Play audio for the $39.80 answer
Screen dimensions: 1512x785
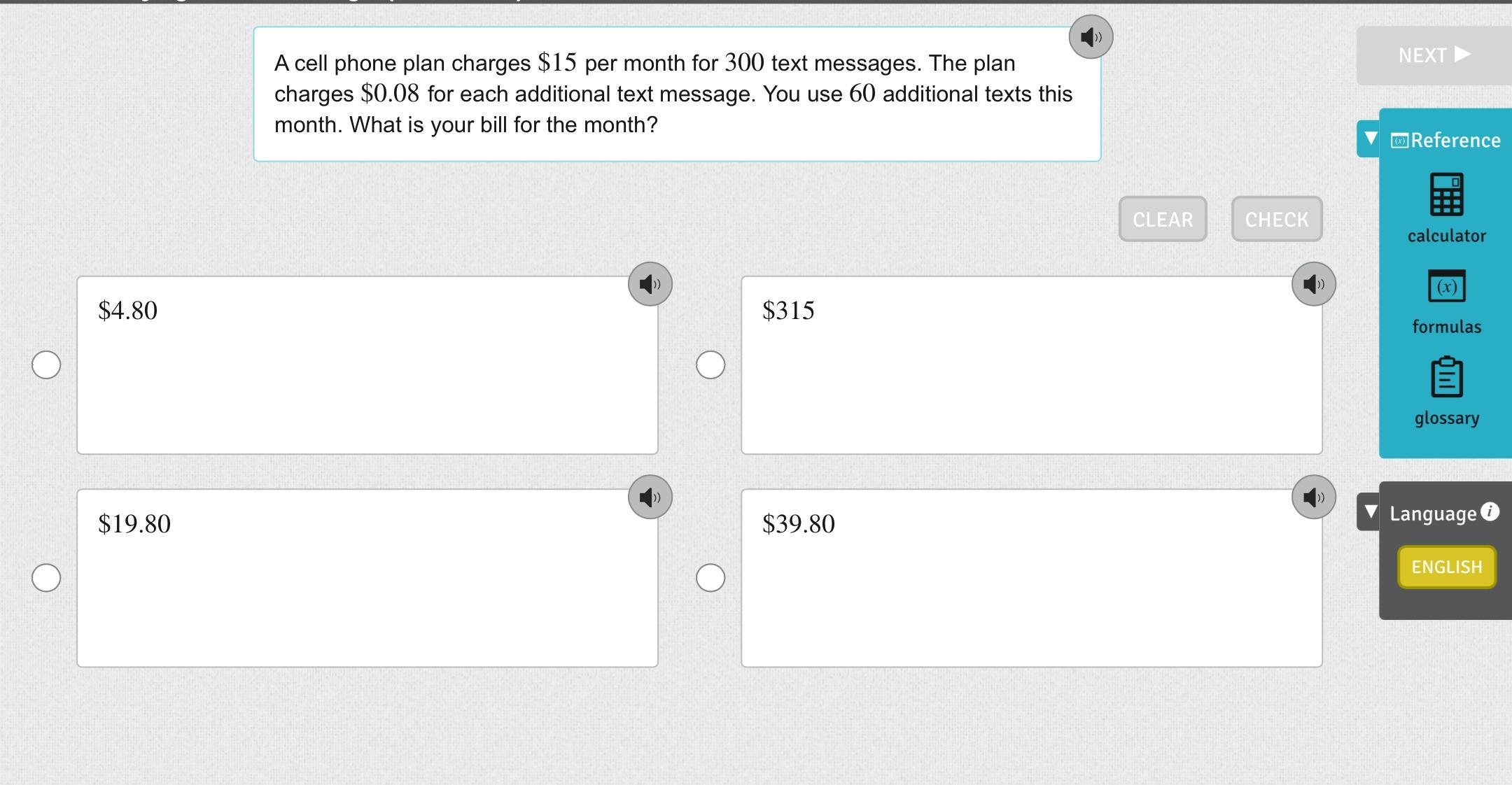tap(1313, 497)
